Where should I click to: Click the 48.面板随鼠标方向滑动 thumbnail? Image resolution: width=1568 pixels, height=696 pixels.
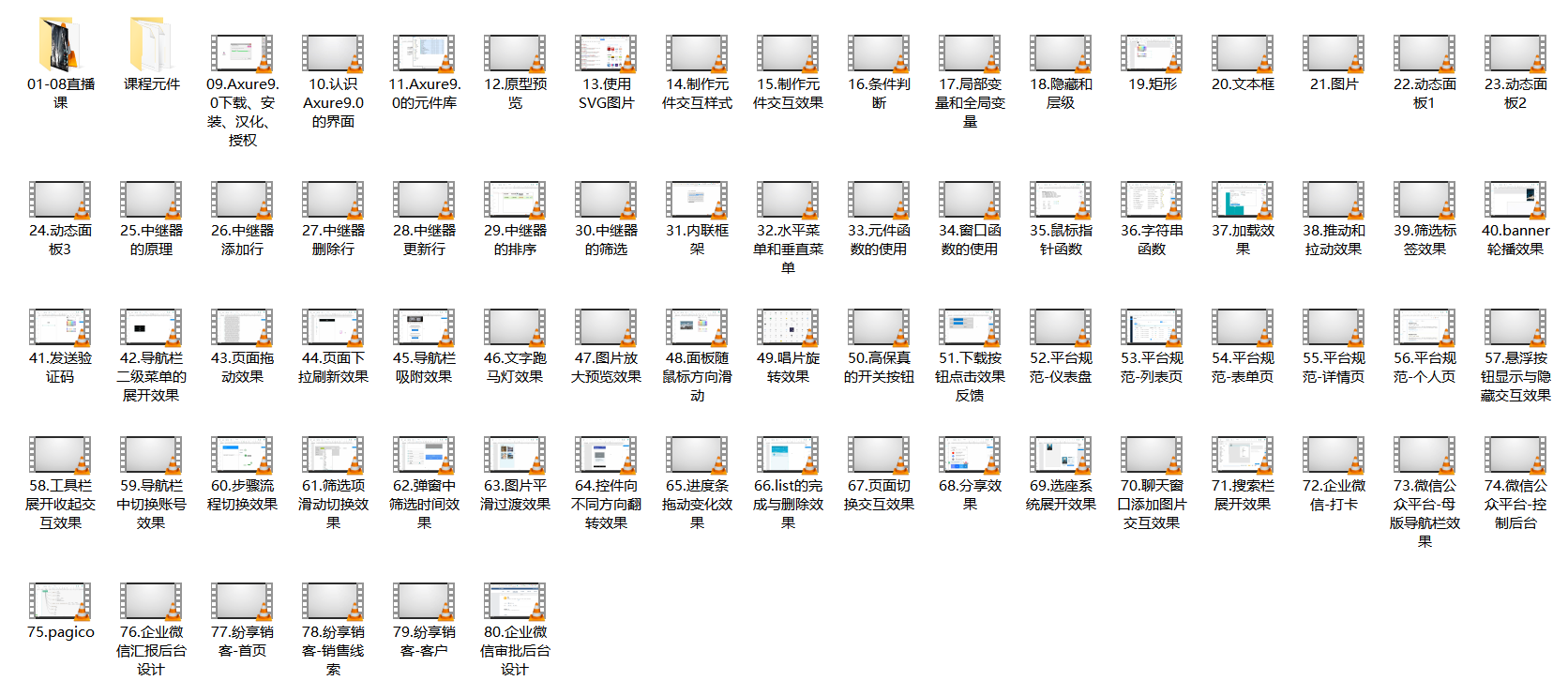click(697, 328)
